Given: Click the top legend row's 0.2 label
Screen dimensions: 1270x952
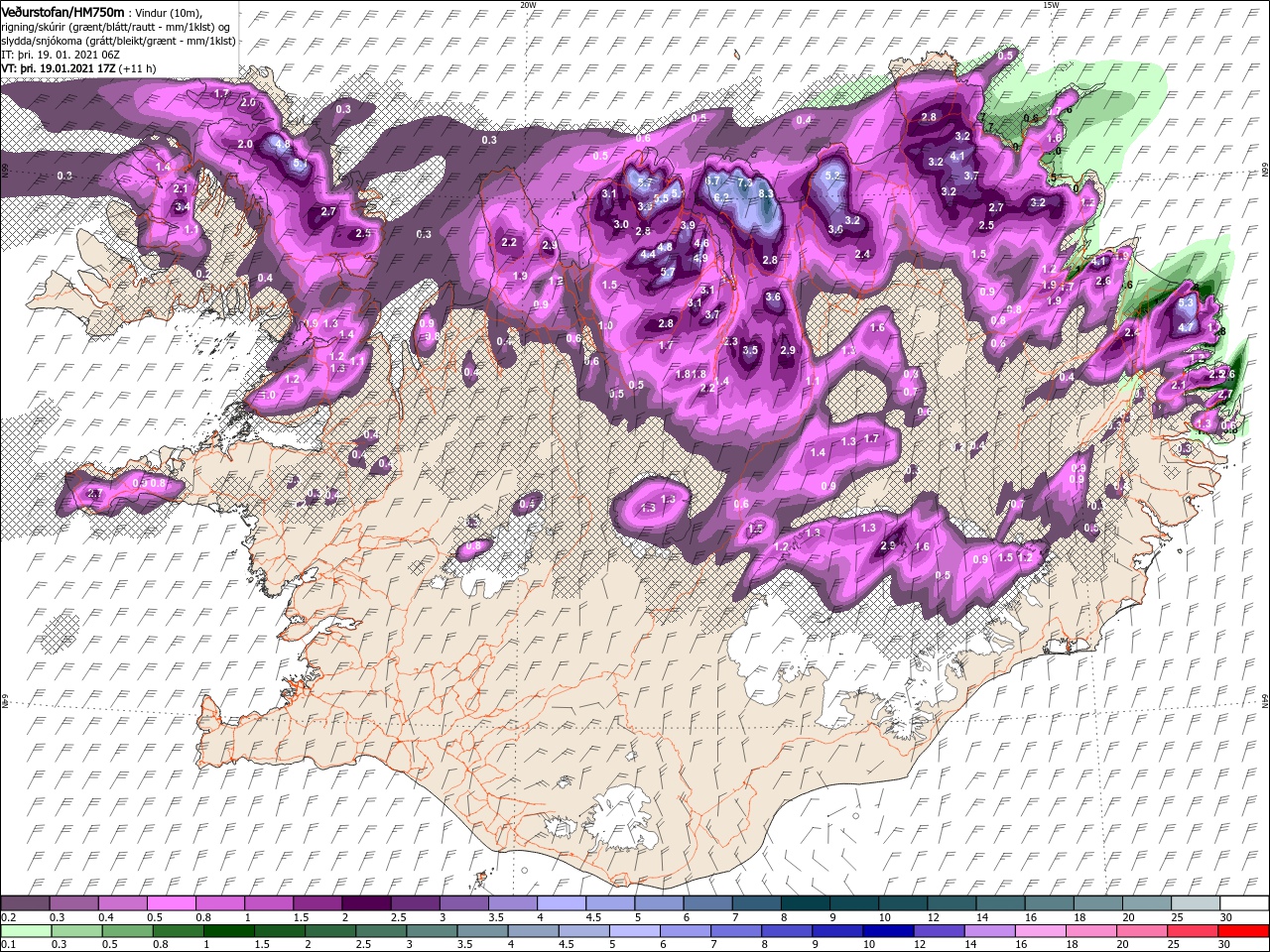Looking at the screenshot, I should pyautogui.click(x=7, y=918).
